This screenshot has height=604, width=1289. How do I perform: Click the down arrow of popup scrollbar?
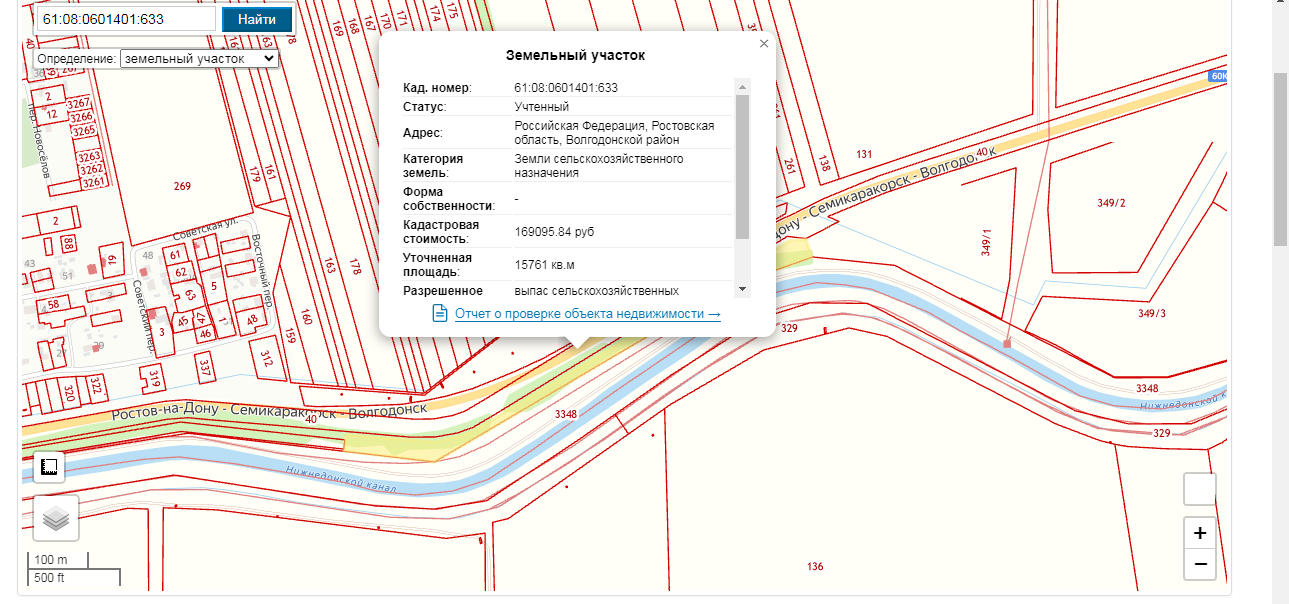point(742,289)
